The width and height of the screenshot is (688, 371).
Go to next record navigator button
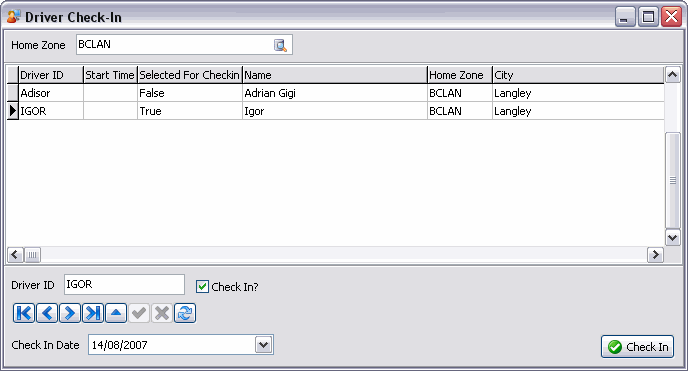[x=70, y=313]
